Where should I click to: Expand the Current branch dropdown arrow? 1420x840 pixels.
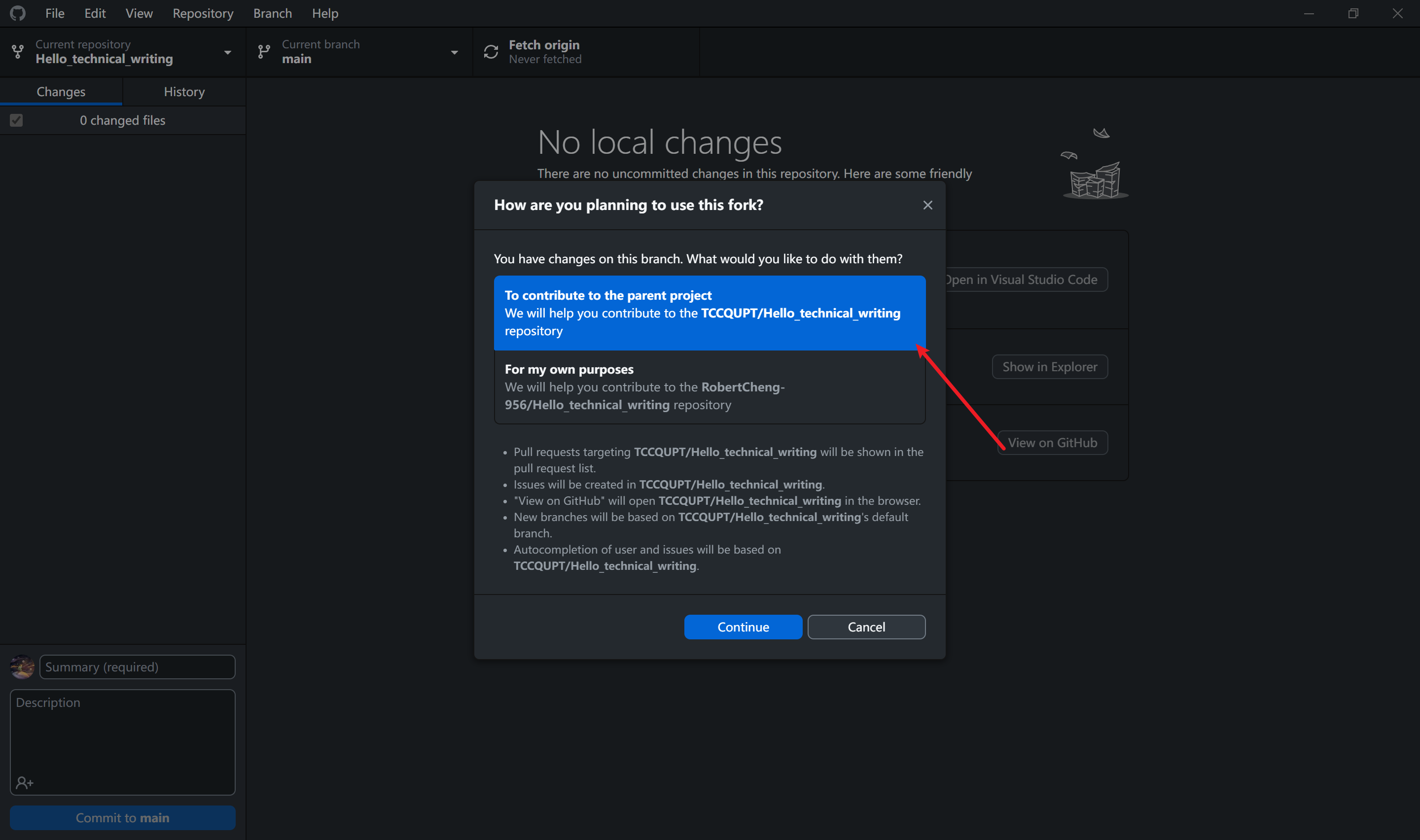454,52
